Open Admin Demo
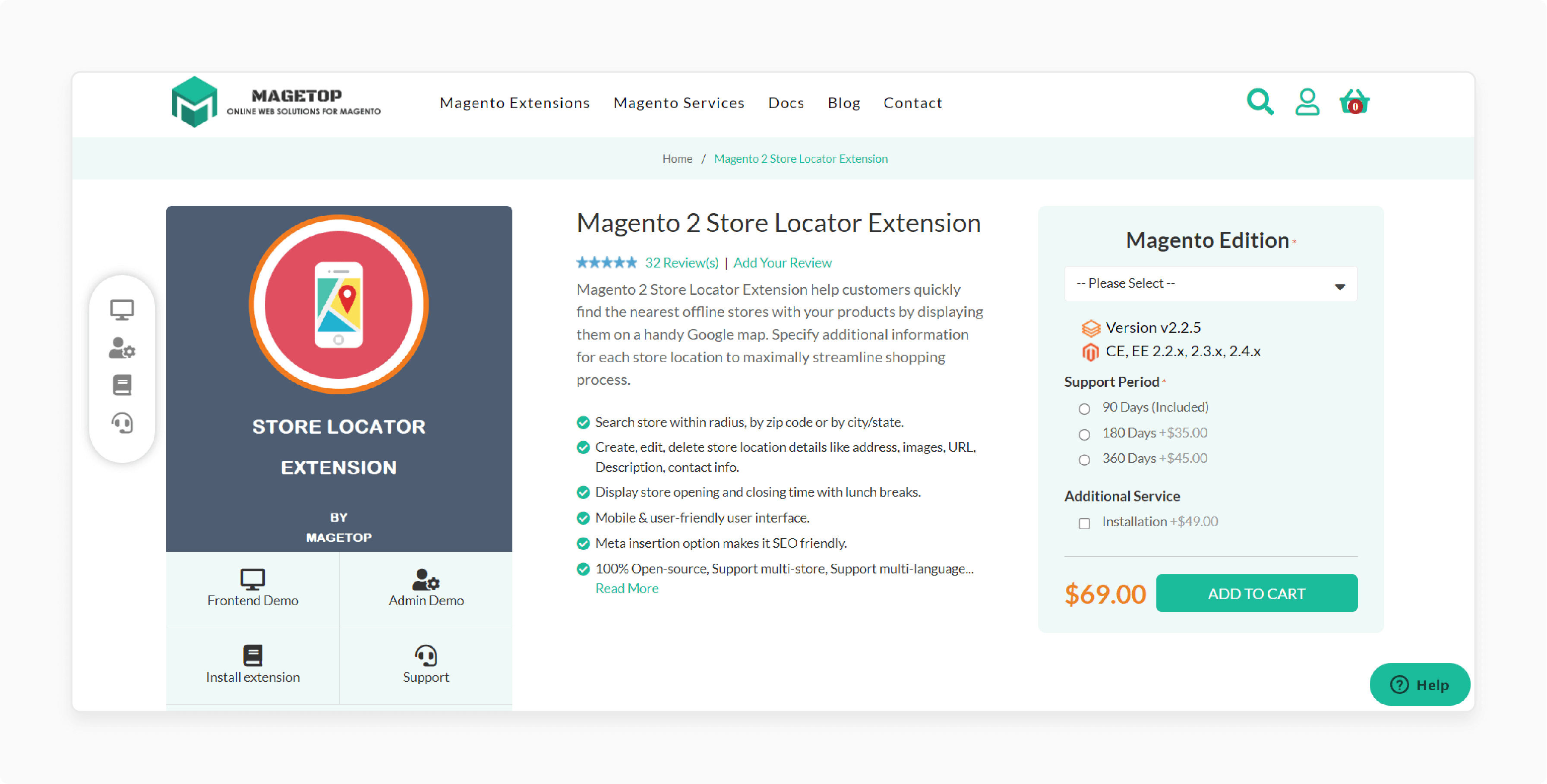1547x784 pixels. click(x=426, y=589)
